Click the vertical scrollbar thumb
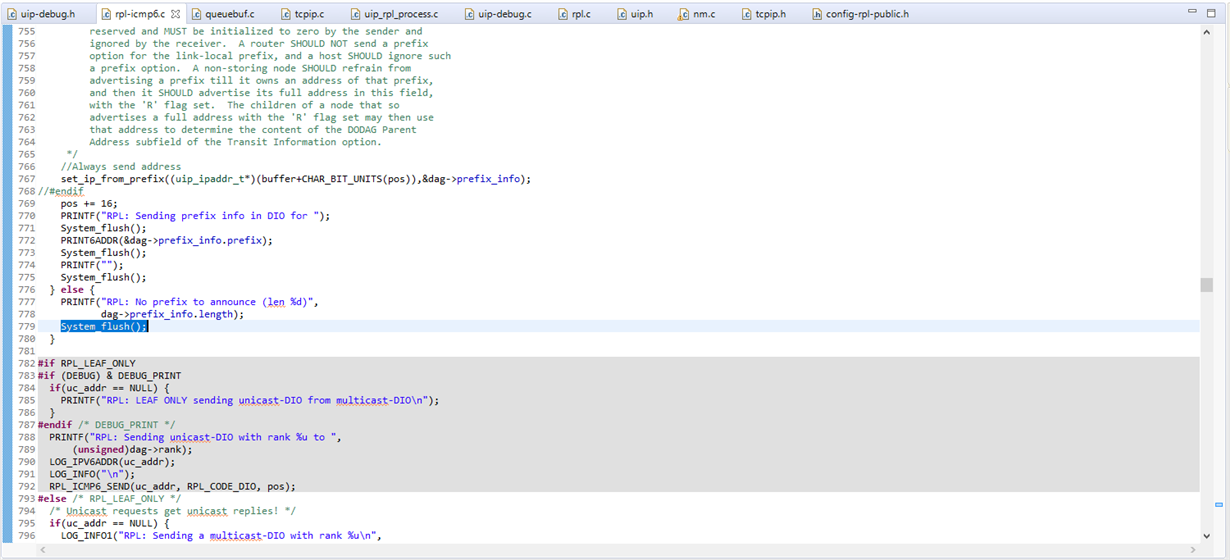The width and height of the screenshot is (1230, 560). tap(1207, 285)
